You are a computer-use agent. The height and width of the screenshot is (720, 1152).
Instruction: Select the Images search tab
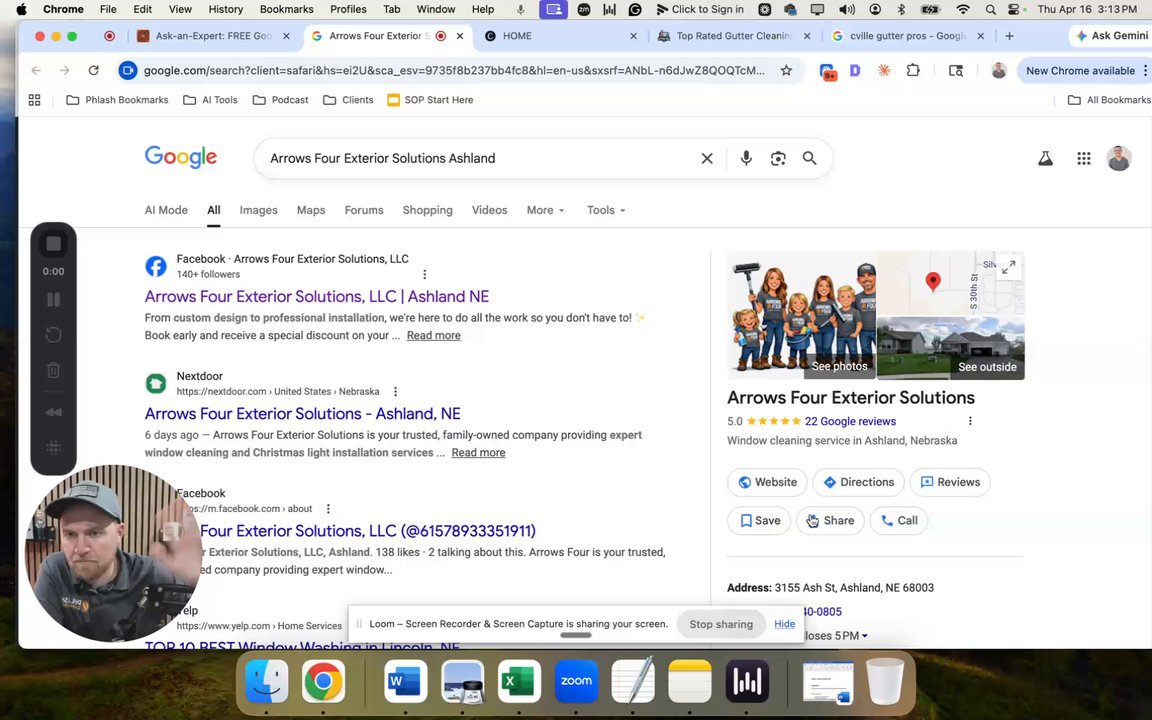(259, 210)
